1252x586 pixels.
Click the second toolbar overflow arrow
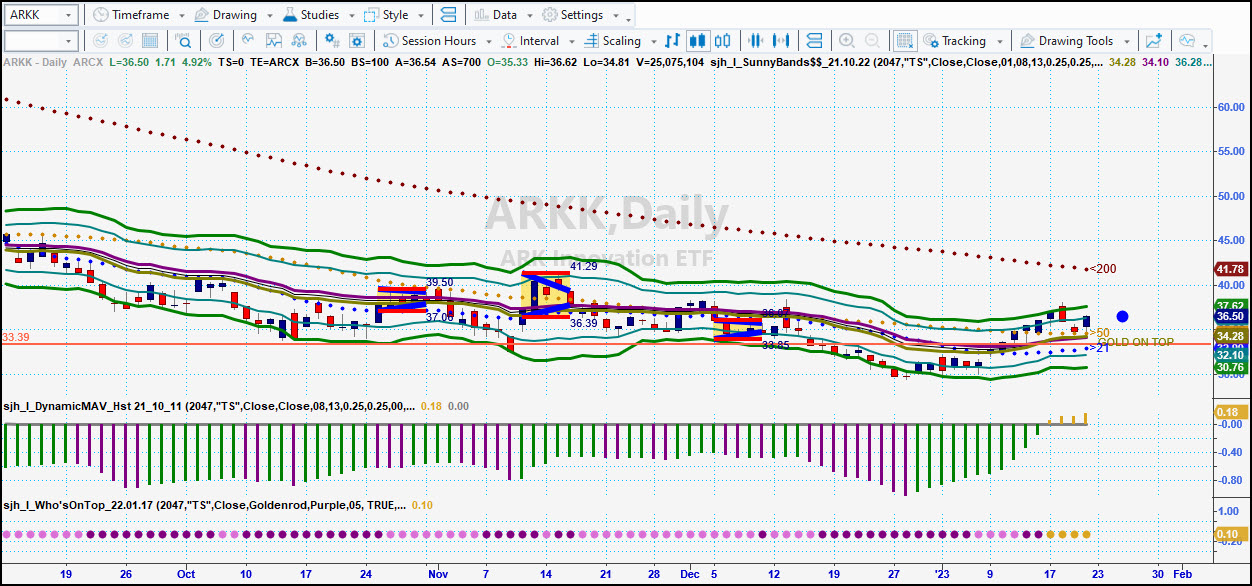(x=1206, y=44)
